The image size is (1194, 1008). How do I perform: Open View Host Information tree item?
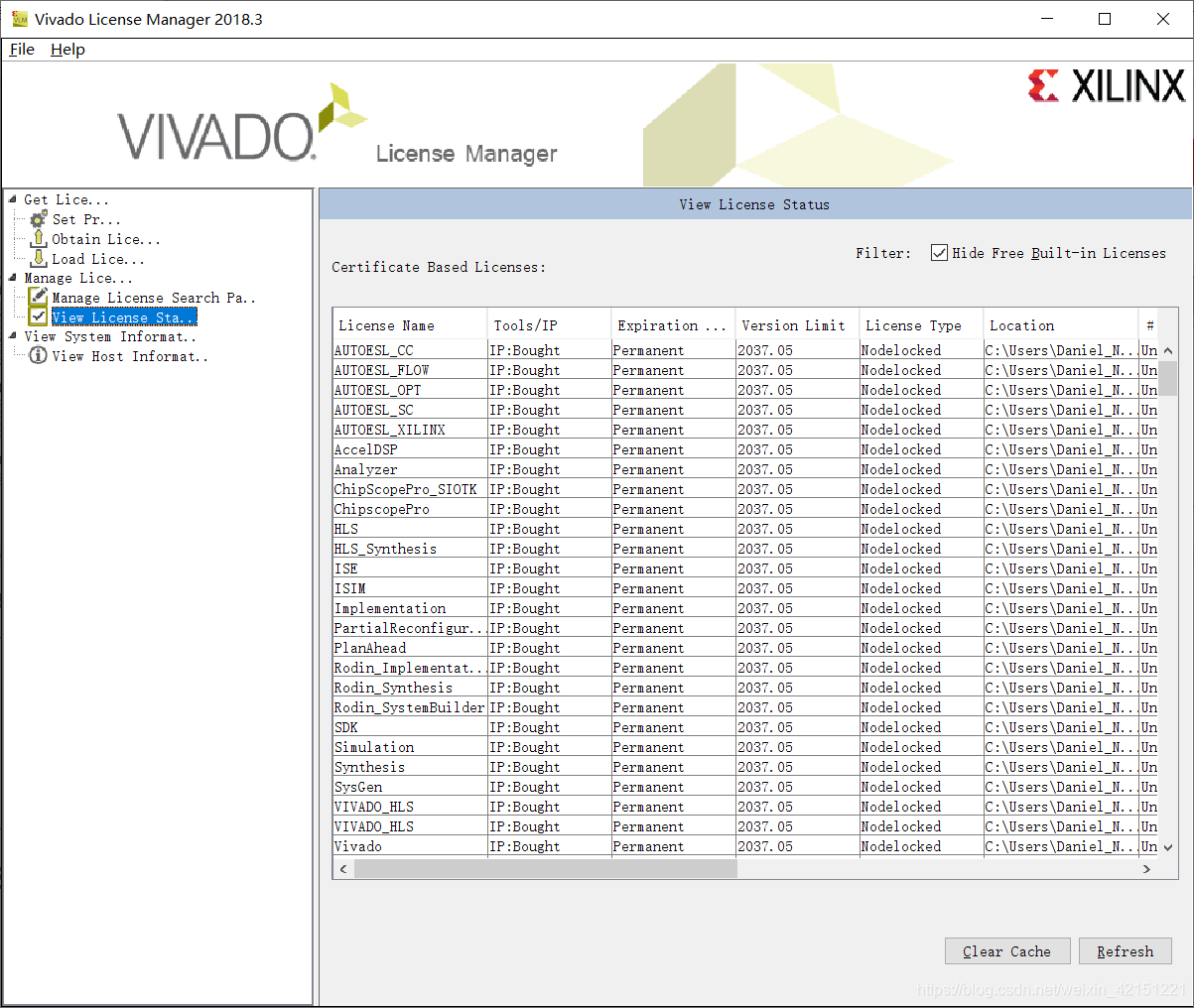tap(130, 356)
